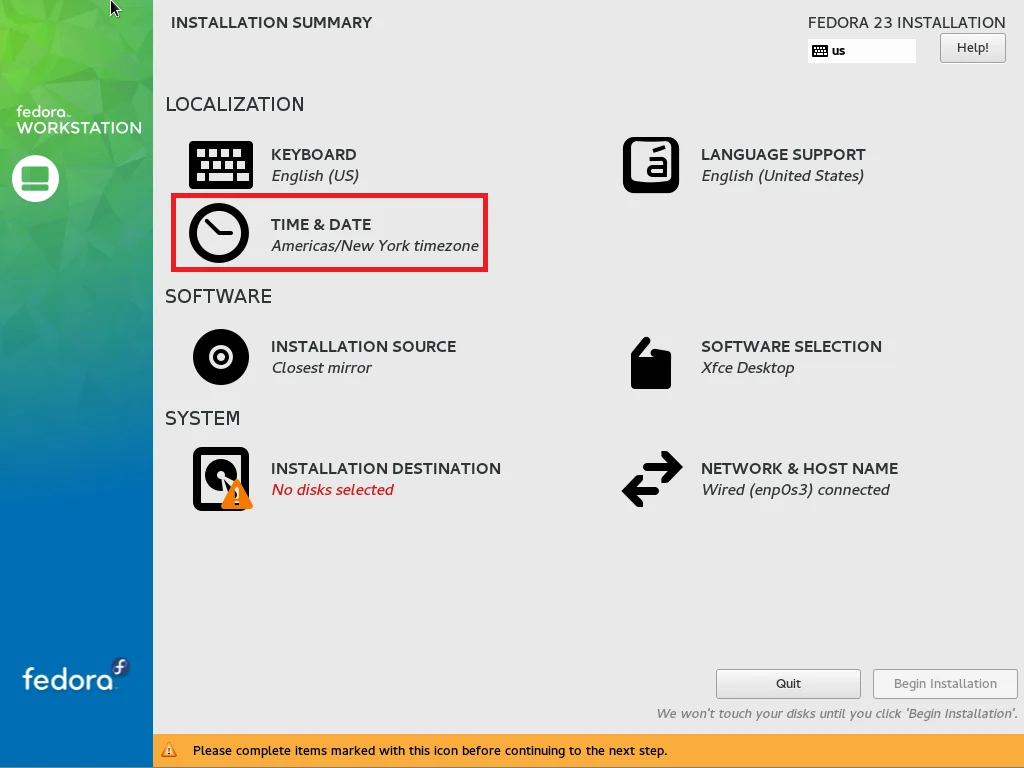Click the Installation Destination disk icon
This screenshot has width=1024, height=768.
[222, 479]
